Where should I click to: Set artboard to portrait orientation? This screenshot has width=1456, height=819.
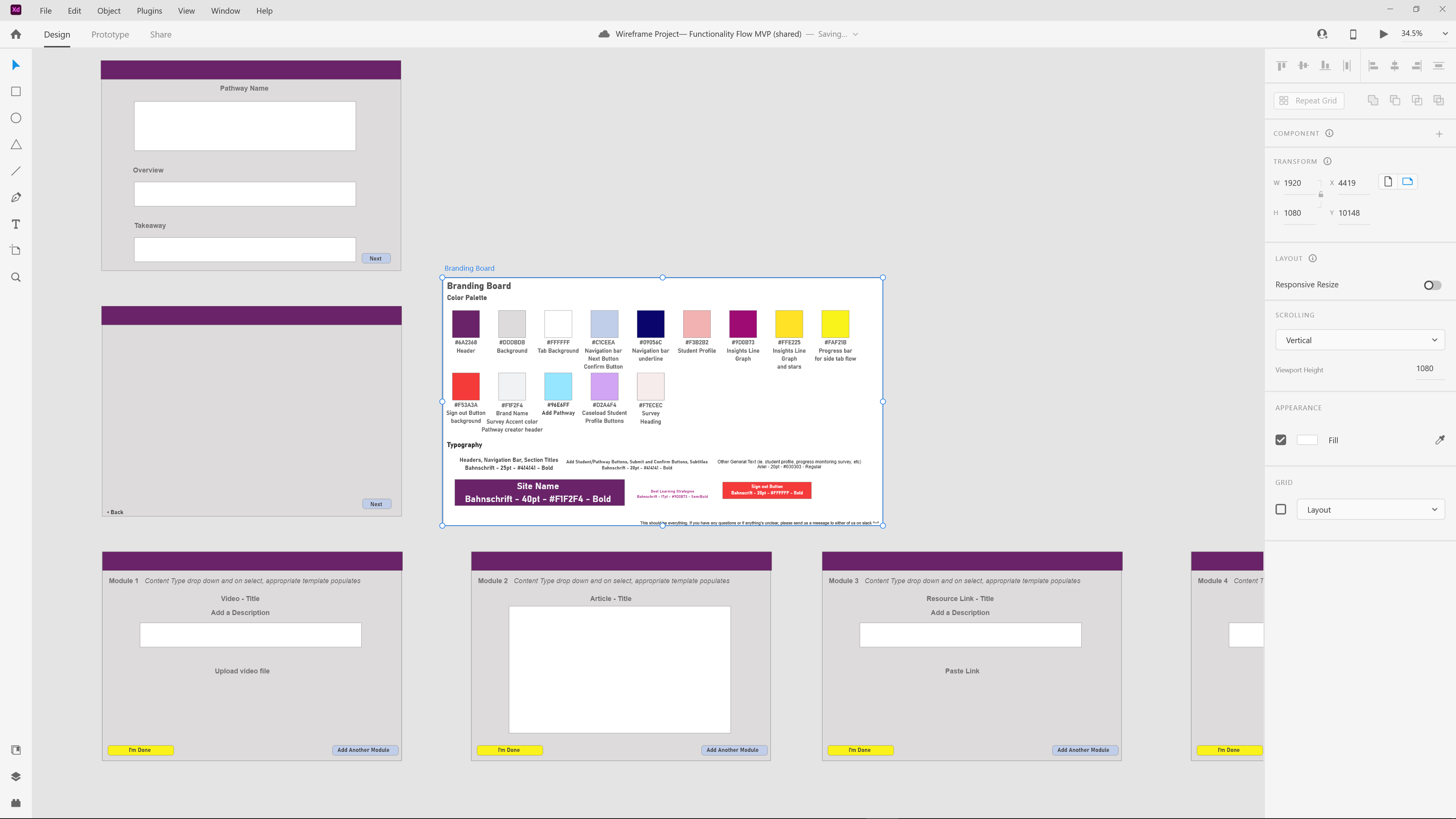point(1388,182)
